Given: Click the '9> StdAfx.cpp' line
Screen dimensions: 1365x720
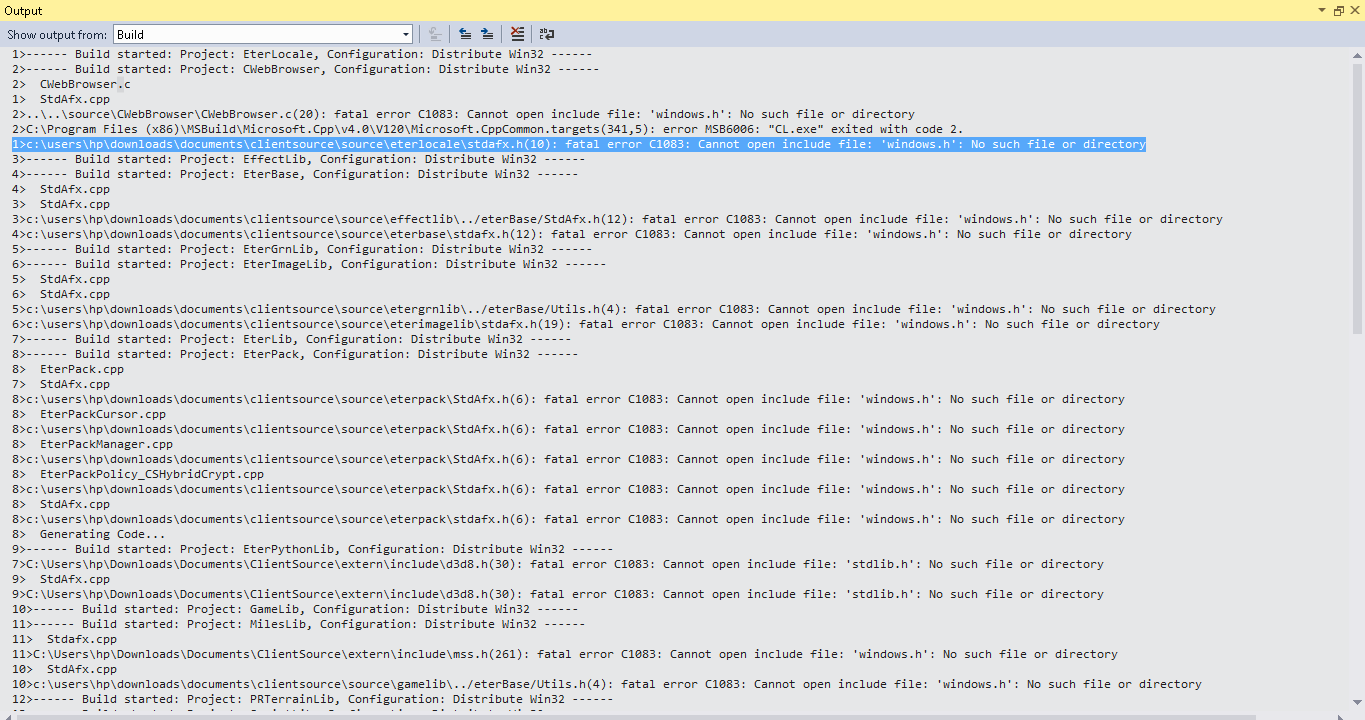Looking at the screenshot, I should 61,579.
